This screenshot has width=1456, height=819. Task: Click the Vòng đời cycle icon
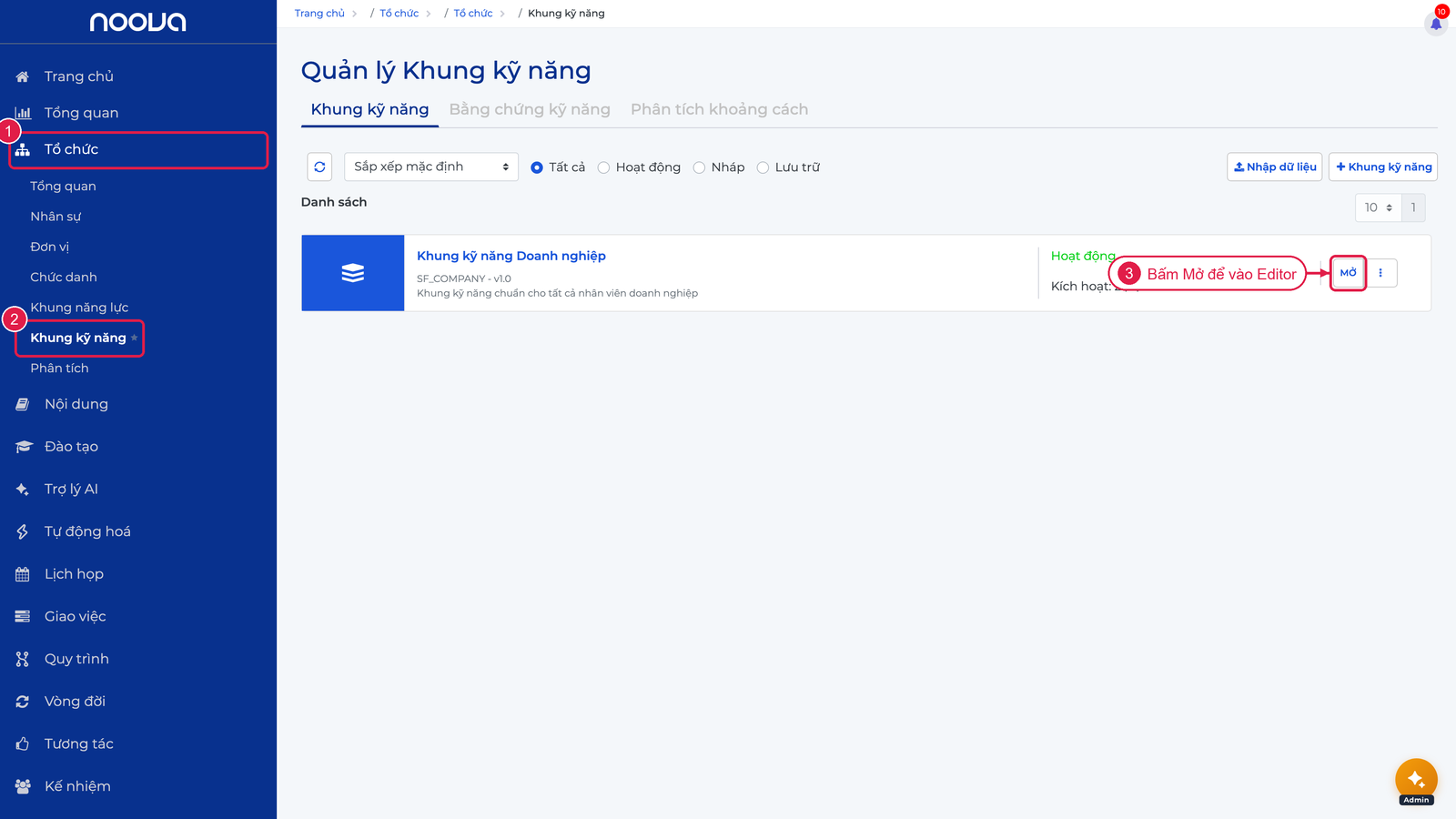coord(23,702)
